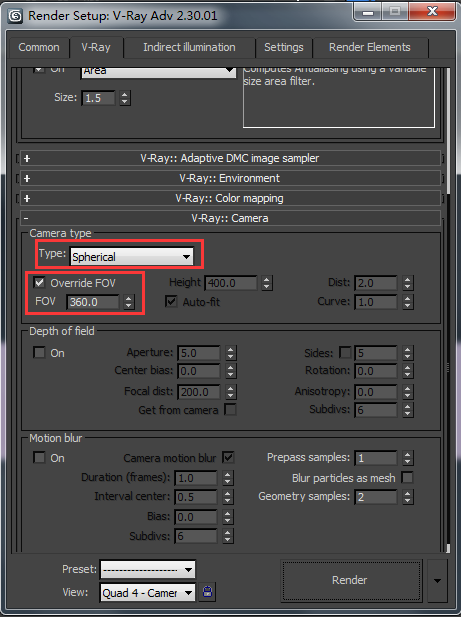Click the Anisotropy value field

376,392
